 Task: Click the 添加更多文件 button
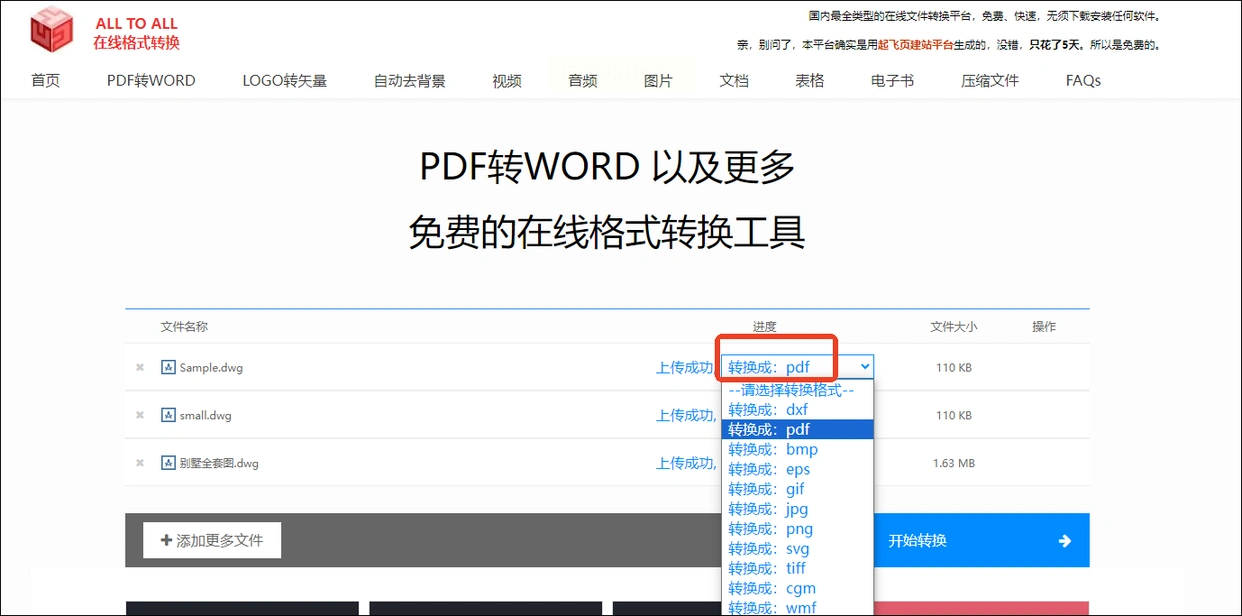(212, 540)
